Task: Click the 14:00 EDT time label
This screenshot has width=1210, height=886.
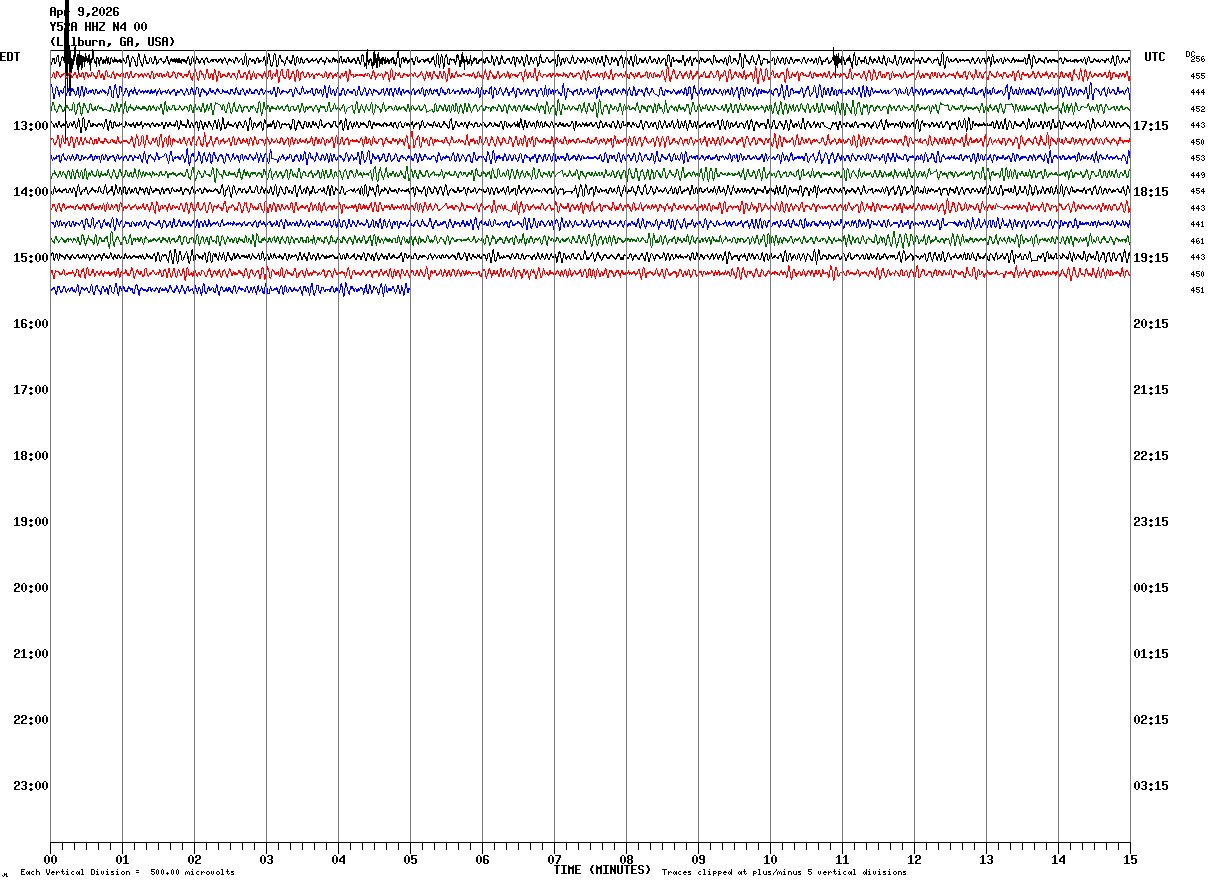Action: pyautogui.click(x=31, y=192)
